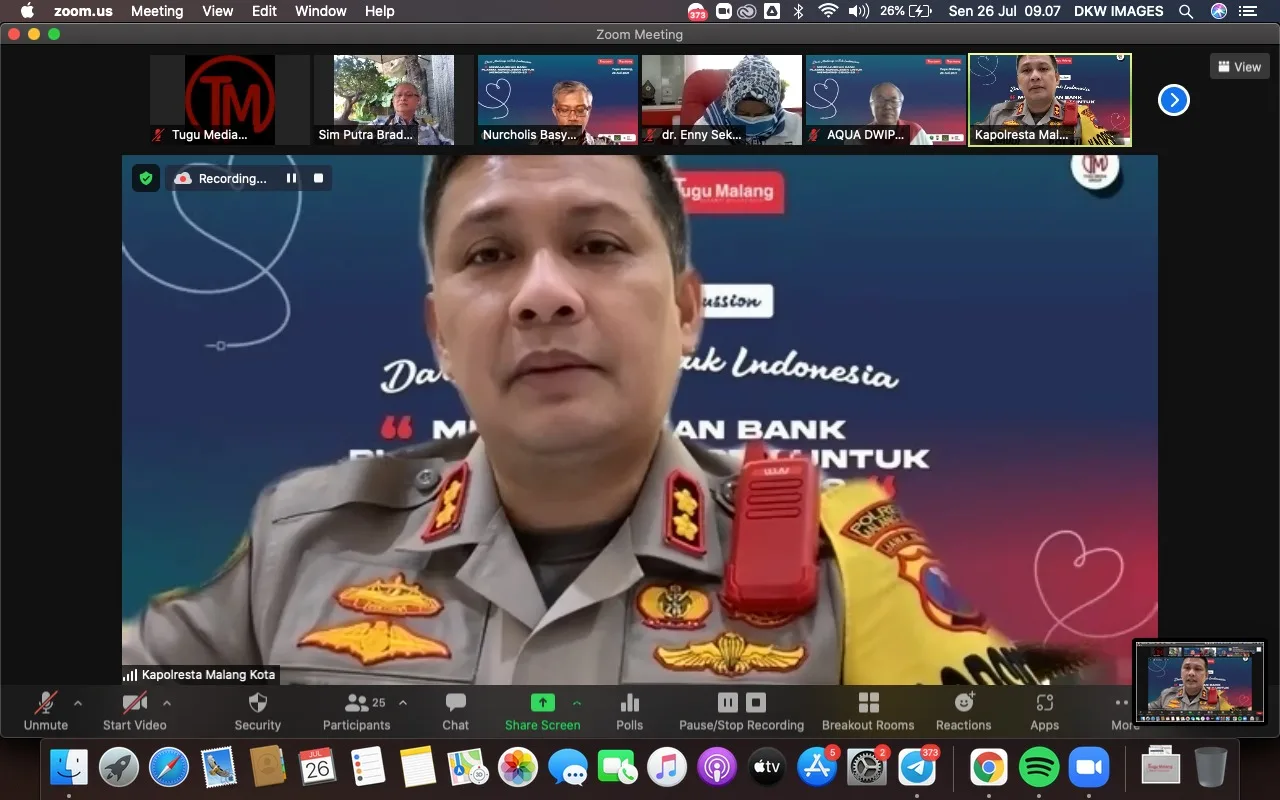Launch FaceTime from the Dock
The height and width of the screenshot is (800, 1280).
tap(617, 768)
